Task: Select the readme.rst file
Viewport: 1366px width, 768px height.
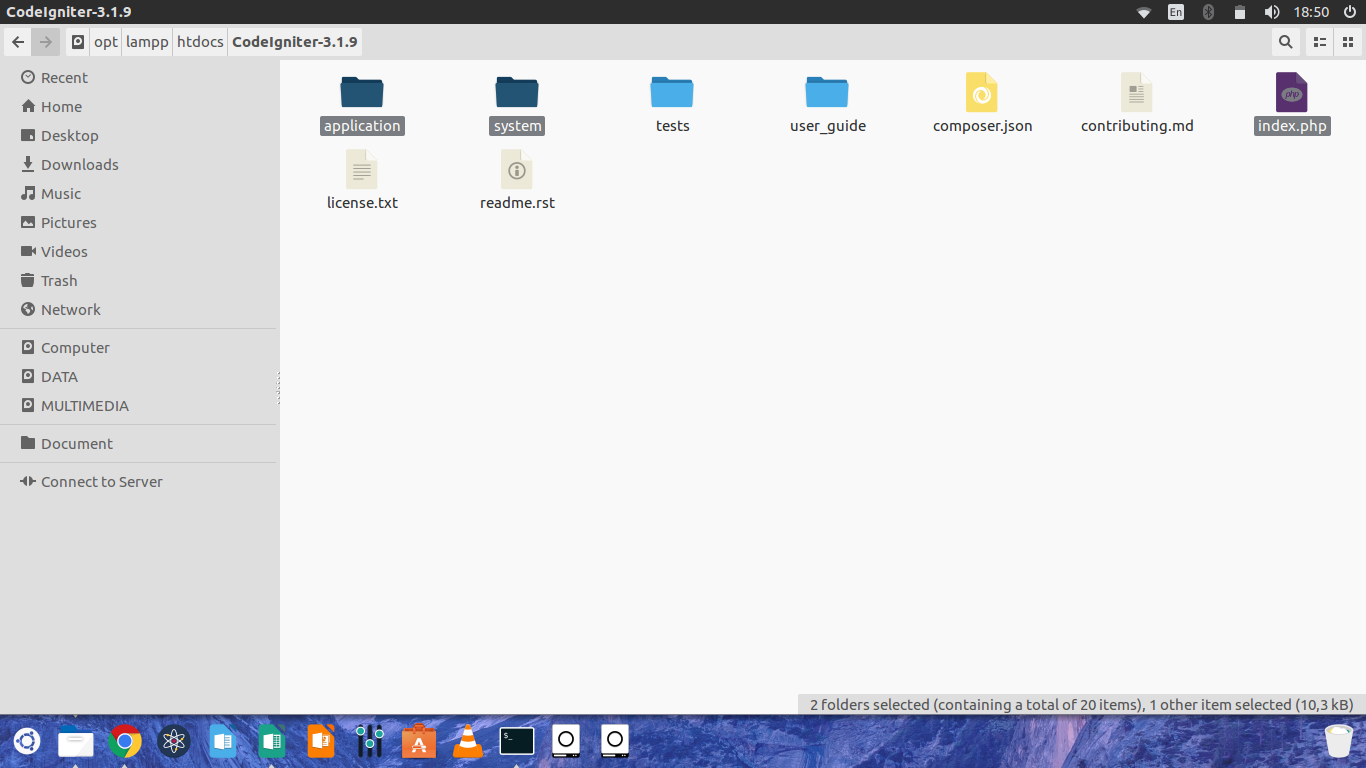Action: [516, 180]
